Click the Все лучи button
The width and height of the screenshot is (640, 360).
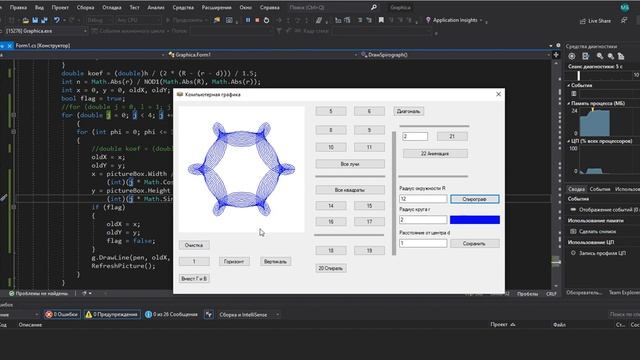point(350,164)
